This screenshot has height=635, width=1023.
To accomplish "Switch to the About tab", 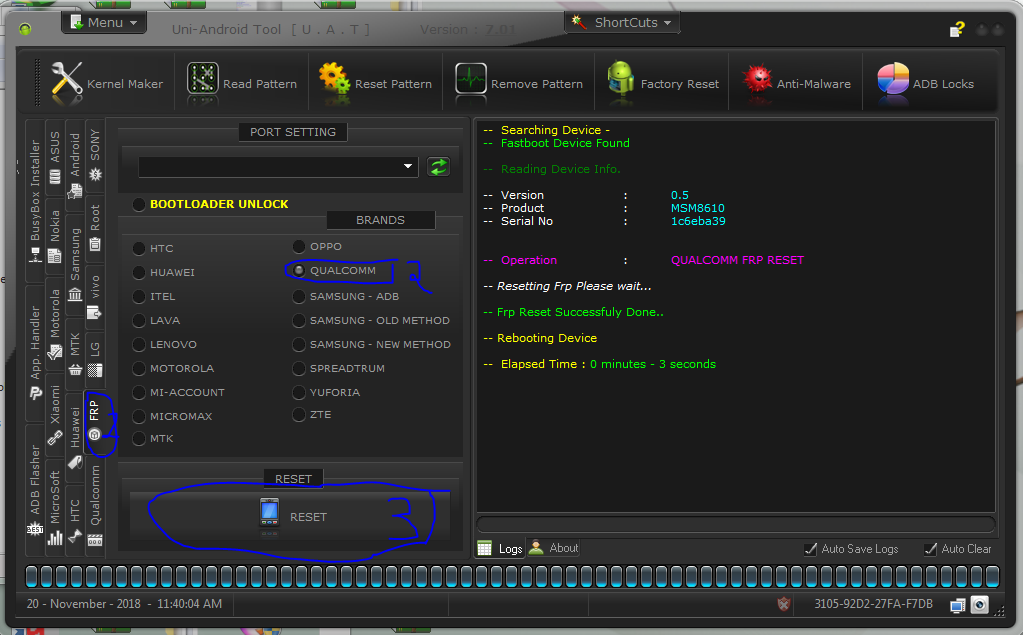I will (x=554, y=548).
